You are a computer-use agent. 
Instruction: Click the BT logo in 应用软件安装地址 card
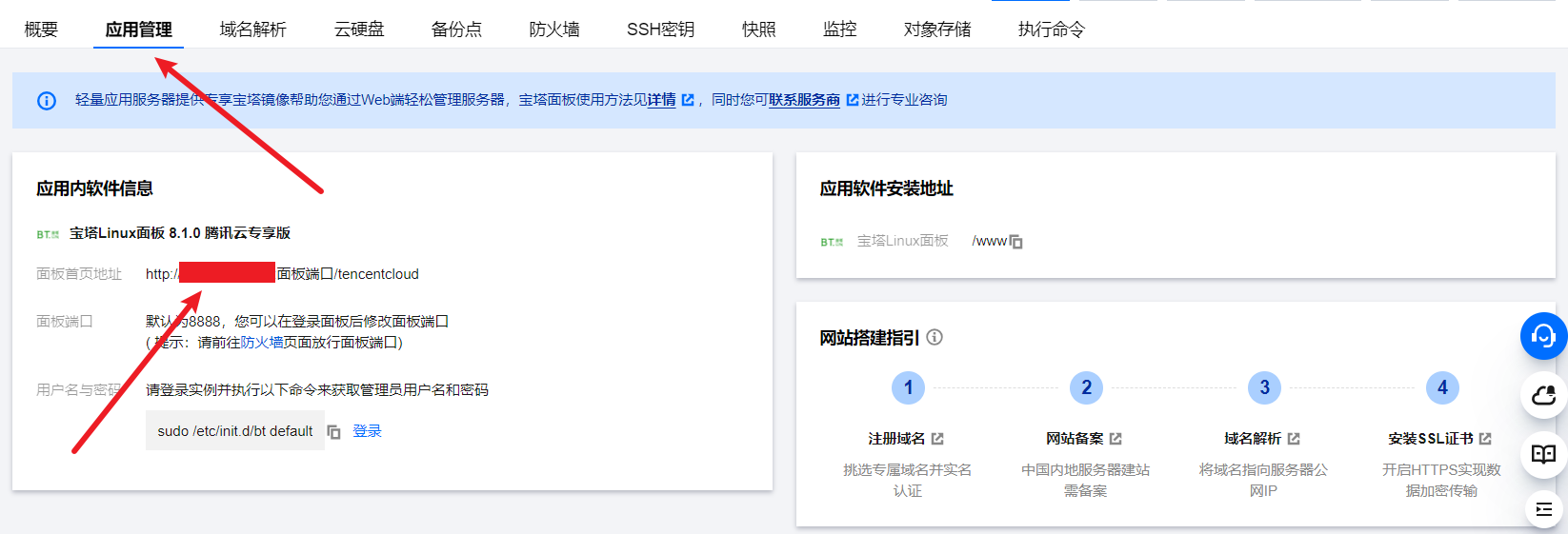pos(832,243)
